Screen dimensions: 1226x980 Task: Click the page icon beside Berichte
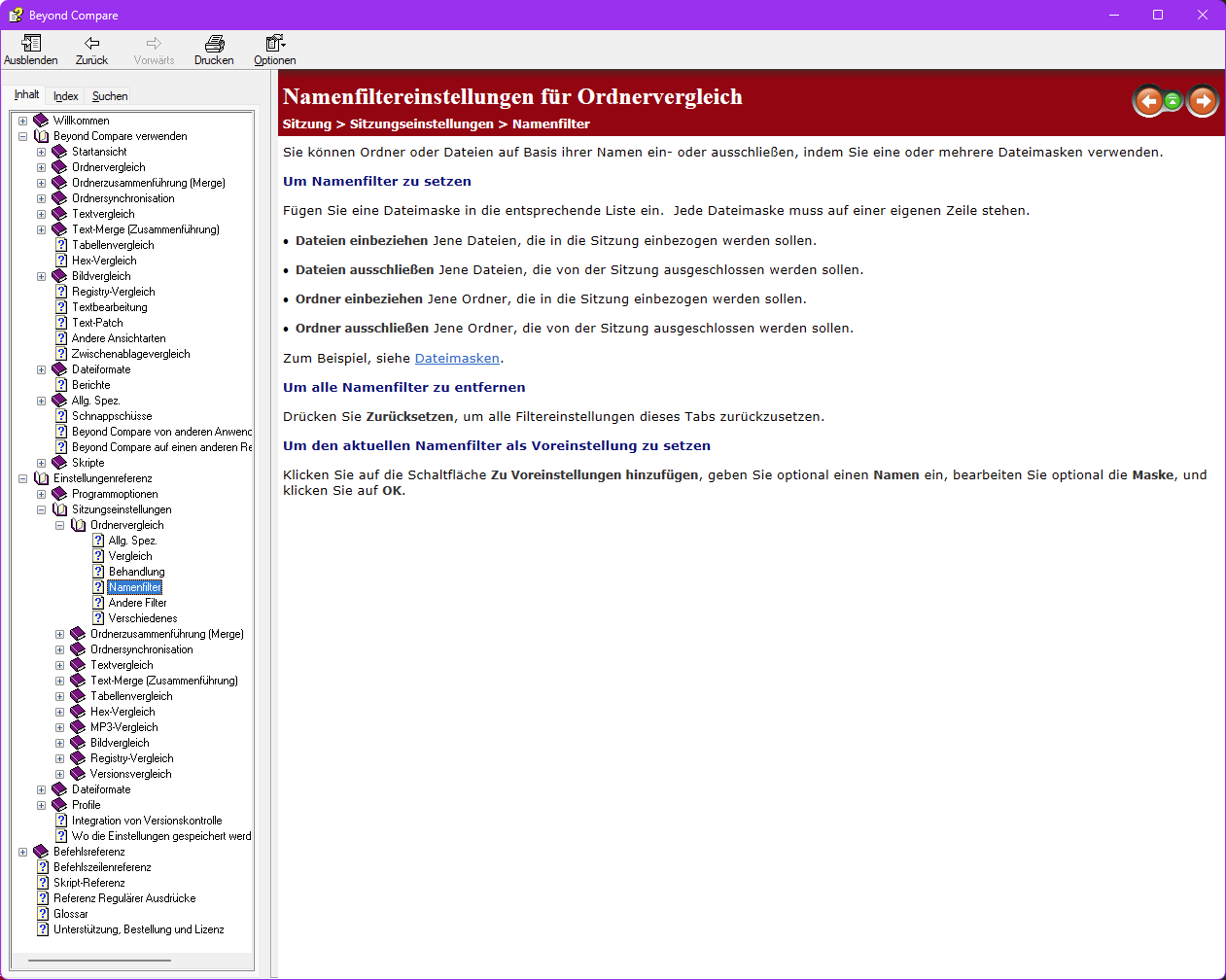(61, 385)
